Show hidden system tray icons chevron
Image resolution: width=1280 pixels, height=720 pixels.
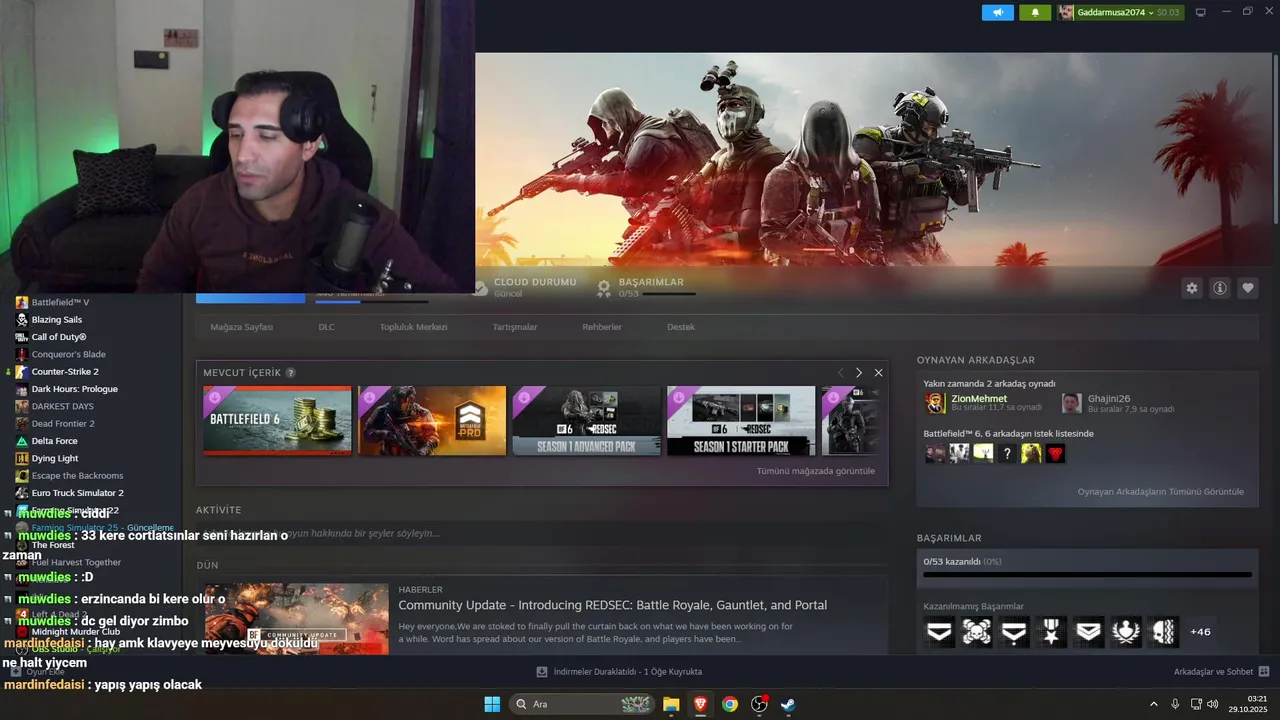(x=1154, y=704)
